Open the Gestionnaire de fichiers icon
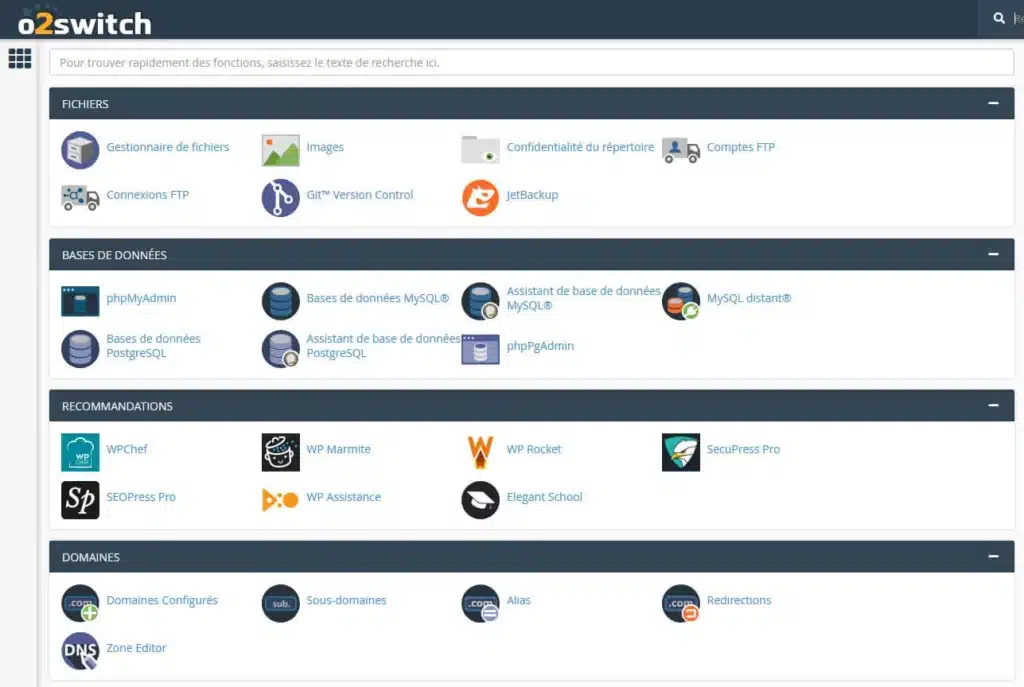 [80, 150]
